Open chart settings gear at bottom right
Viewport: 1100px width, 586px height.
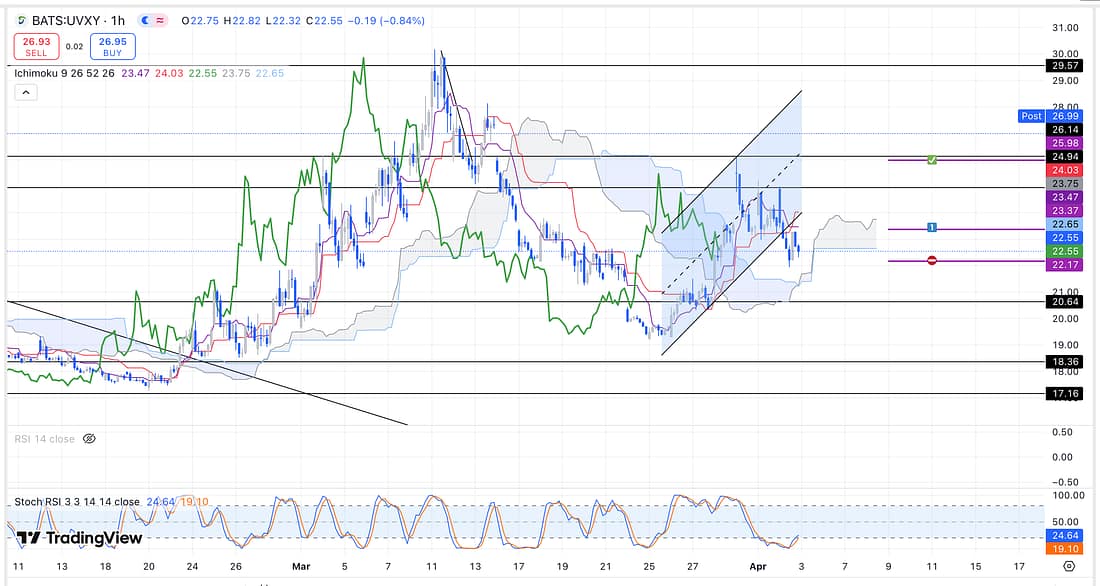pyautogui.click(x=1069, y=566)
